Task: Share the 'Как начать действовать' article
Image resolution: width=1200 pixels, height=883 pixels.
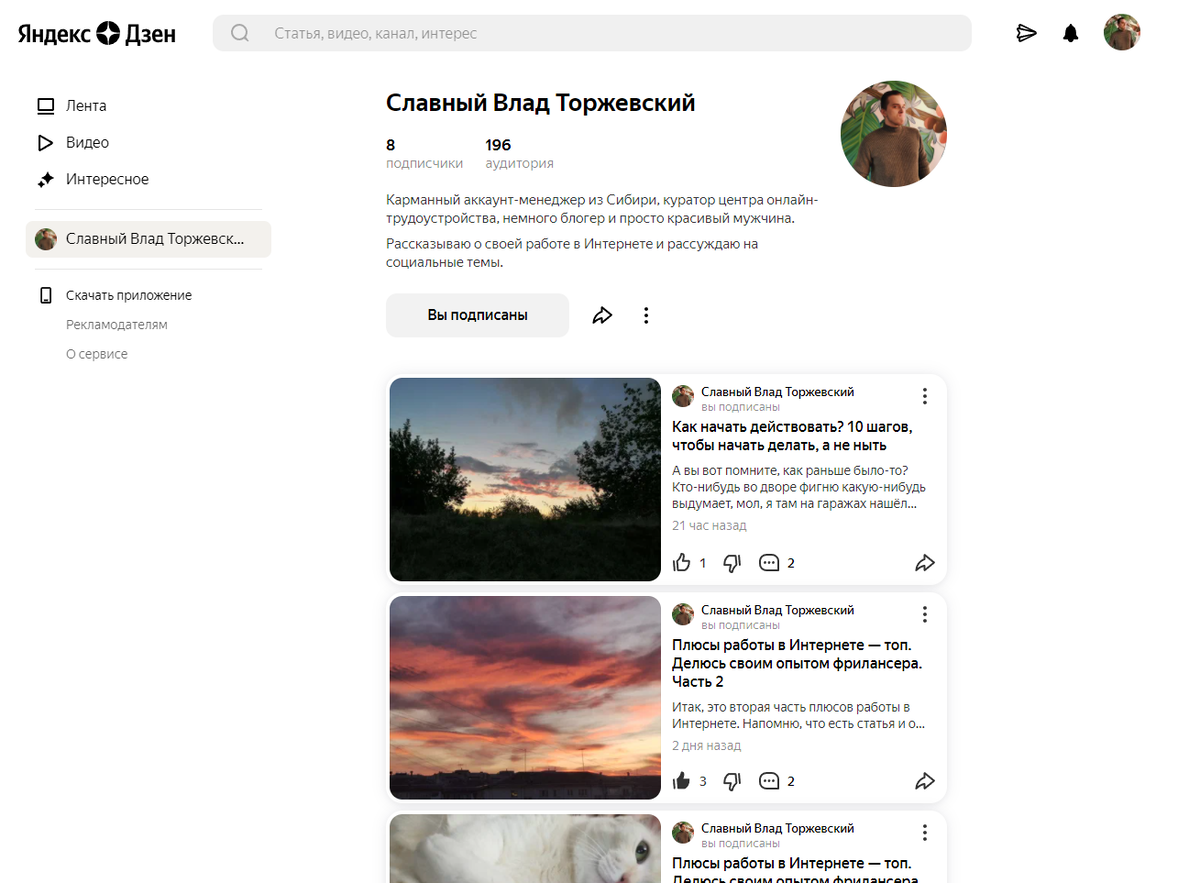Action: (x=925, y=563)
